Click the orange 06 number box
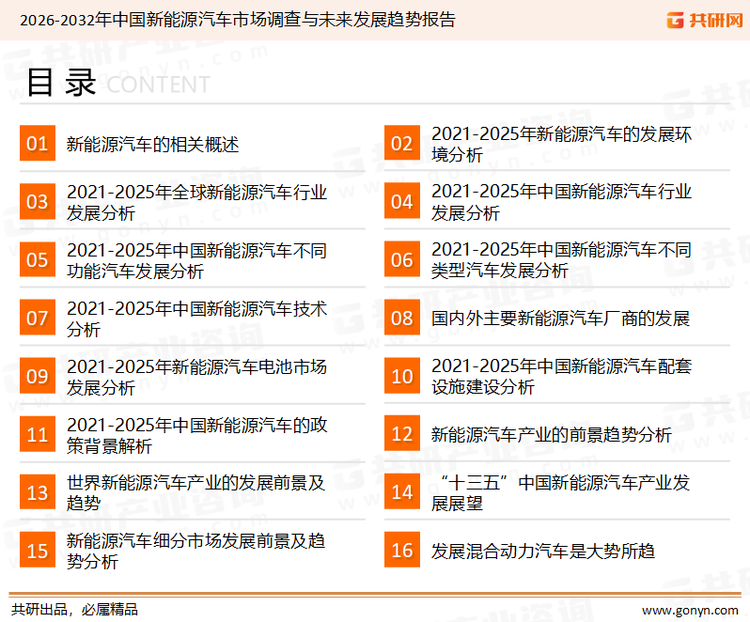Image resolution: width=750 pixels, height=622 pixels. tap(402, 259)
